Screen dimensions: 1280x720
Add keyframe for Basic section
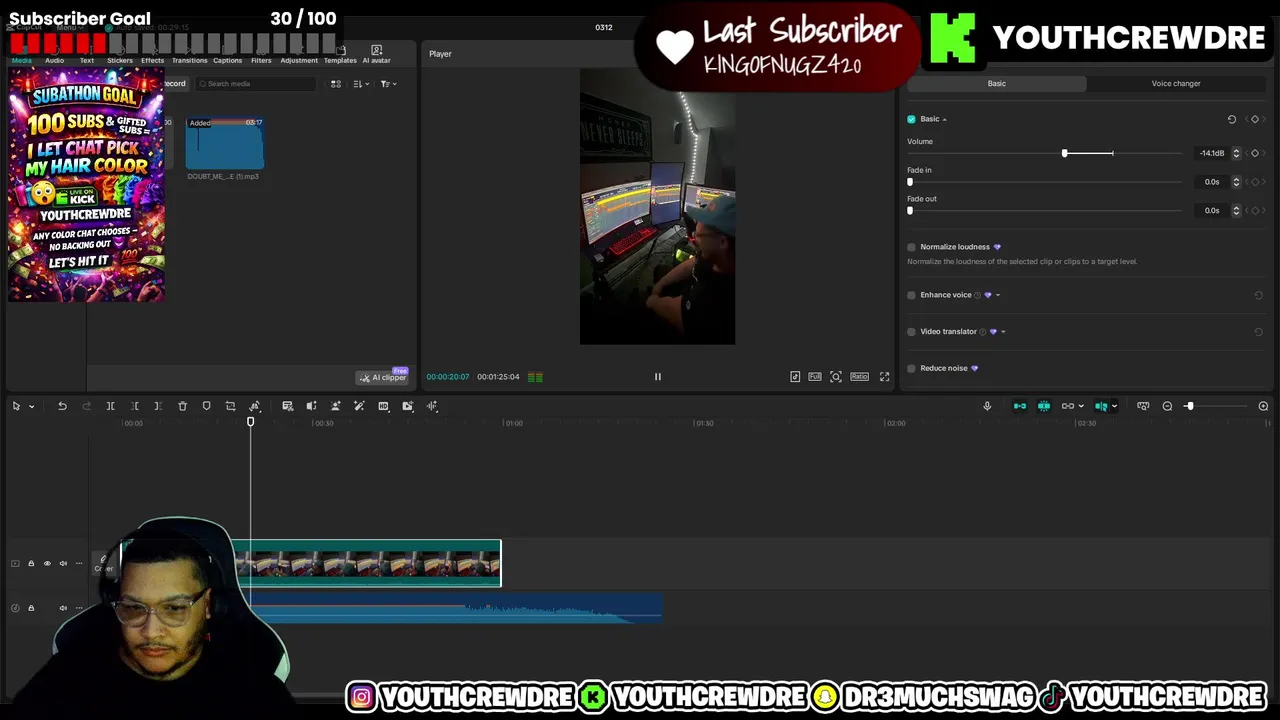coord(1255,119)
